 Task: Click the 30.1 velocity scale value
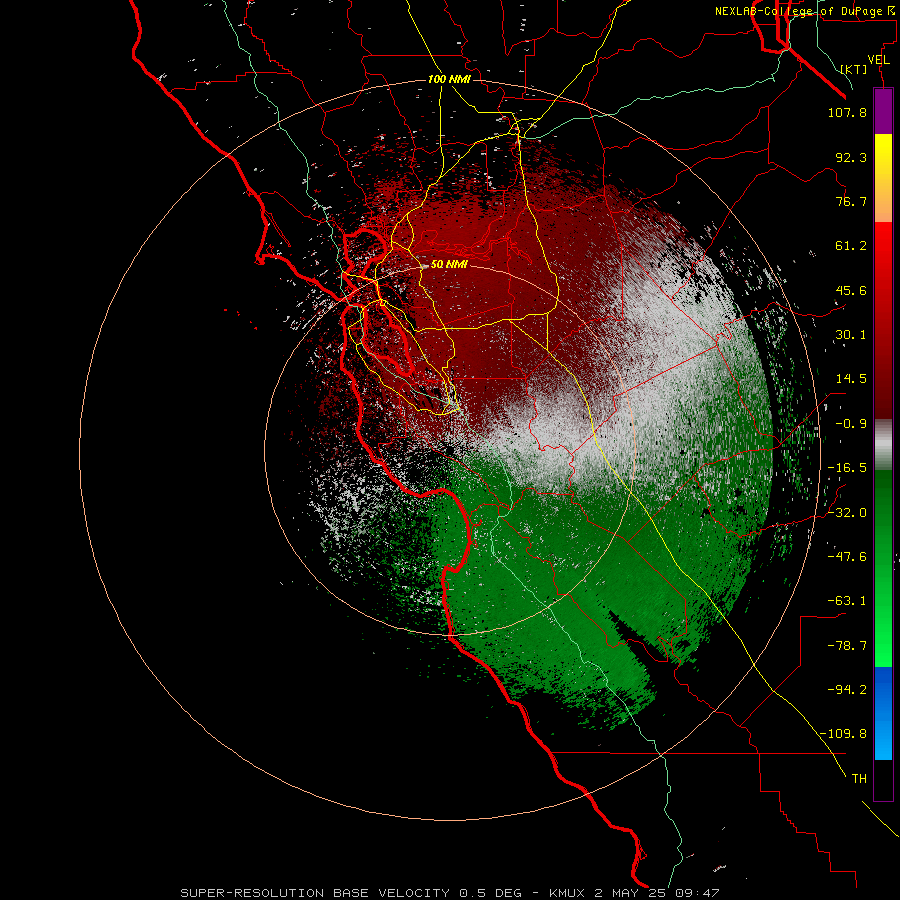click(x=851, y=335)
